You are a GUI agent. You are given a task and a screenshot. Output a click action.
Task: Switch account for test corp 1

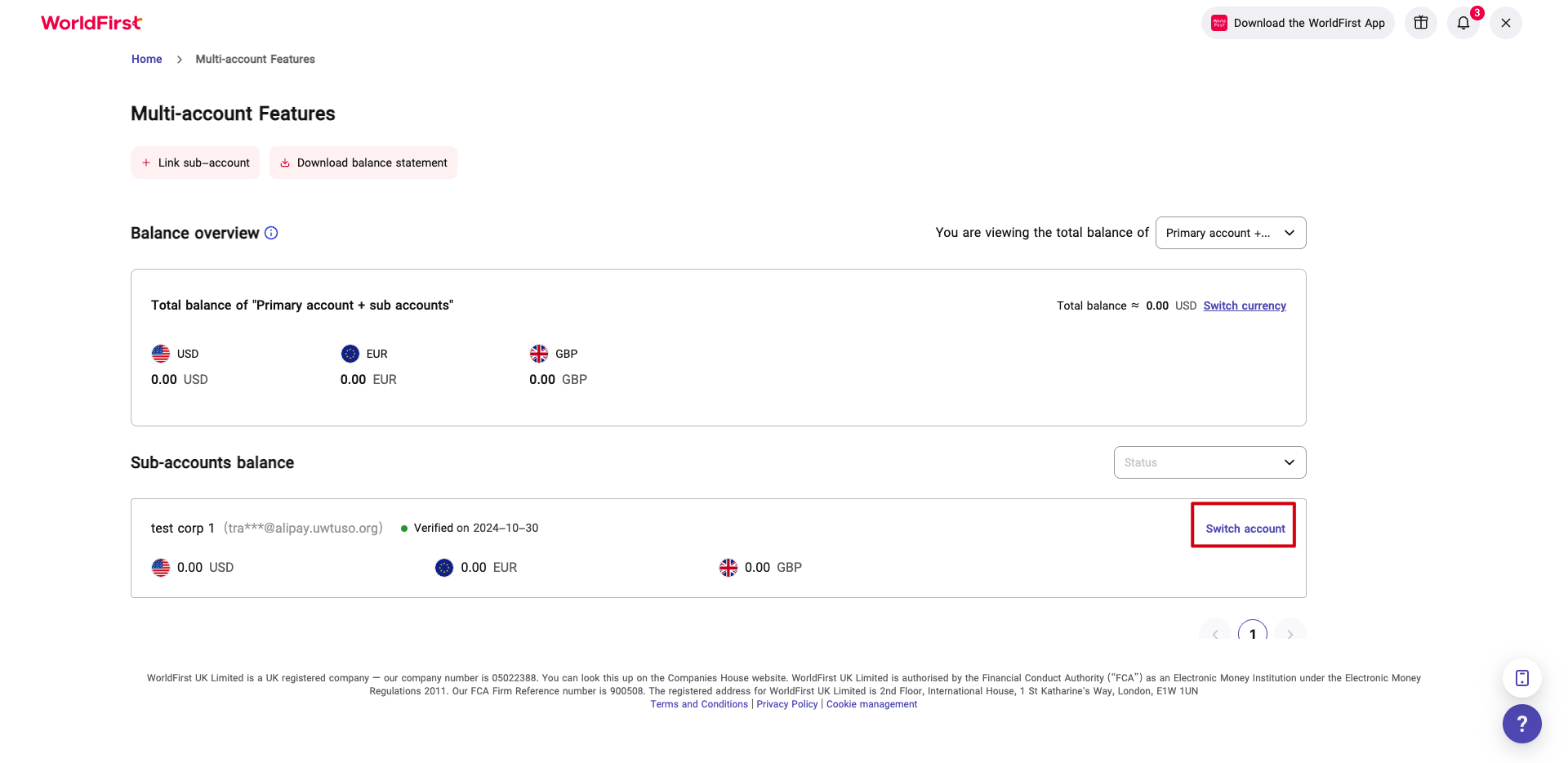tap(1245, 529)
